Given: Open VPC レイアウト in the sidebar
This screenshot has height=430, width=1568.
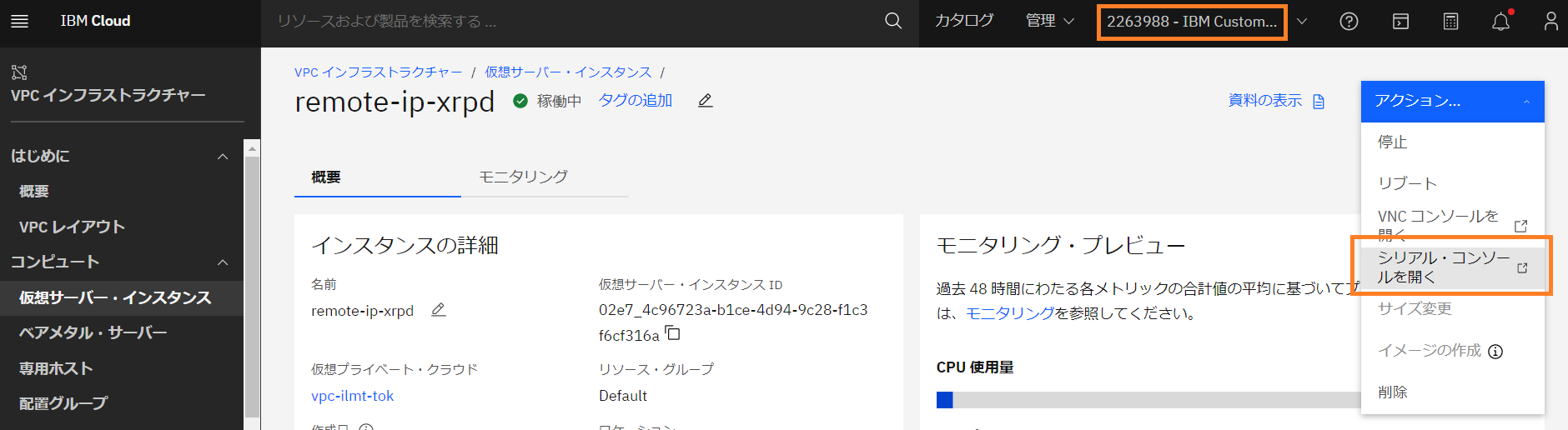Looking at the screenshot, I should click(122, 227).
